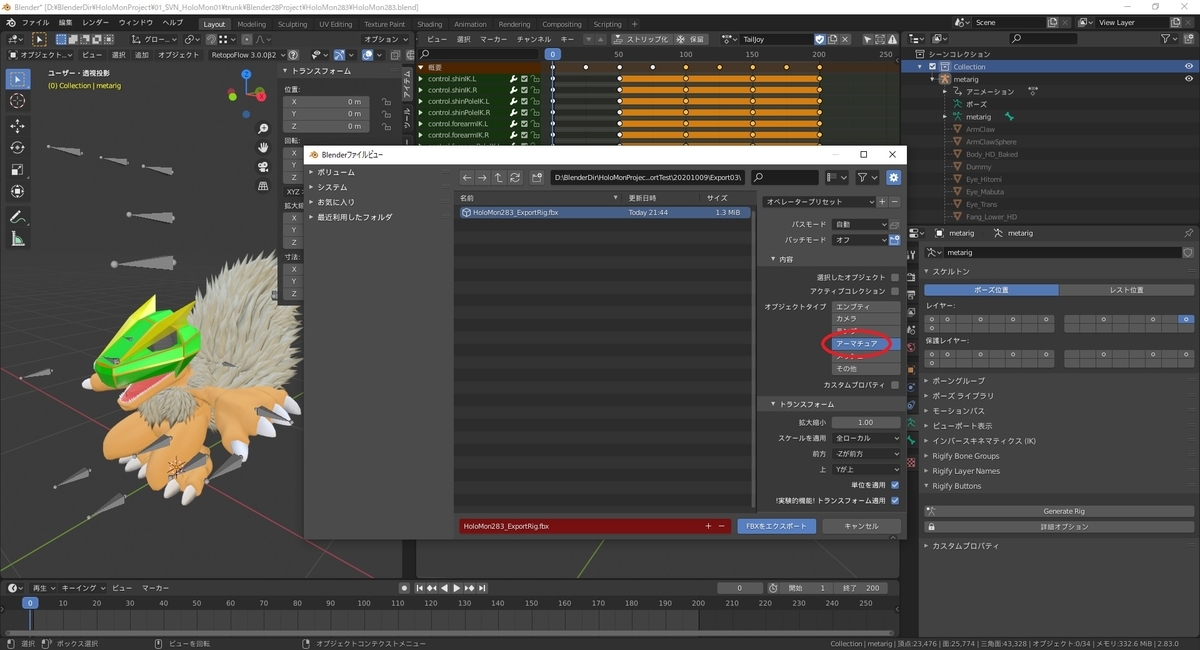Image resolution: width=1200 pixels, height=650 pixels.
Task: Toggle the camera view icon in viewport
Action: pyautogui.click(x=264, y=167)
